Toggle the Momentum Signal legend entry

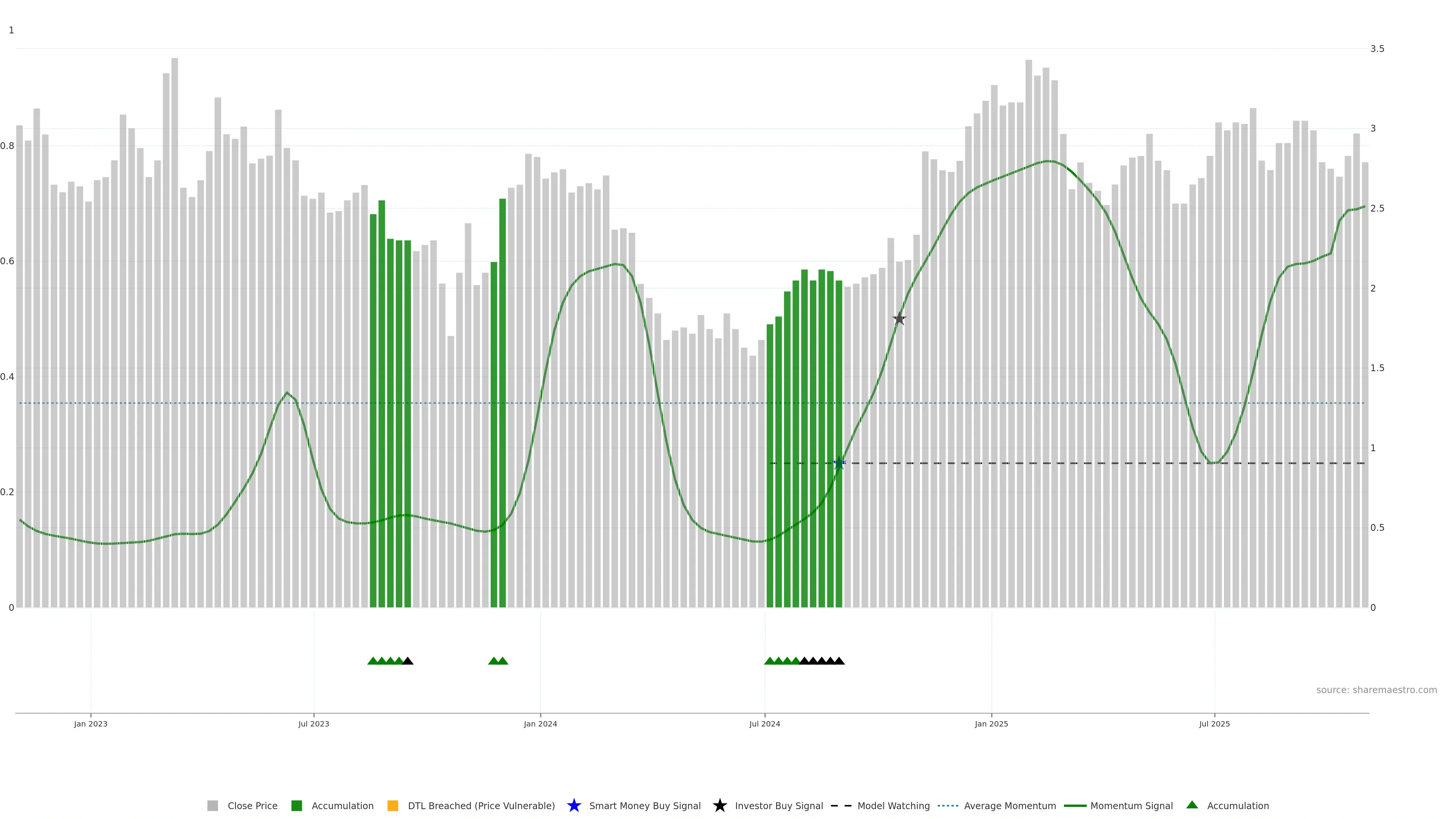[x=1131, y=805]
